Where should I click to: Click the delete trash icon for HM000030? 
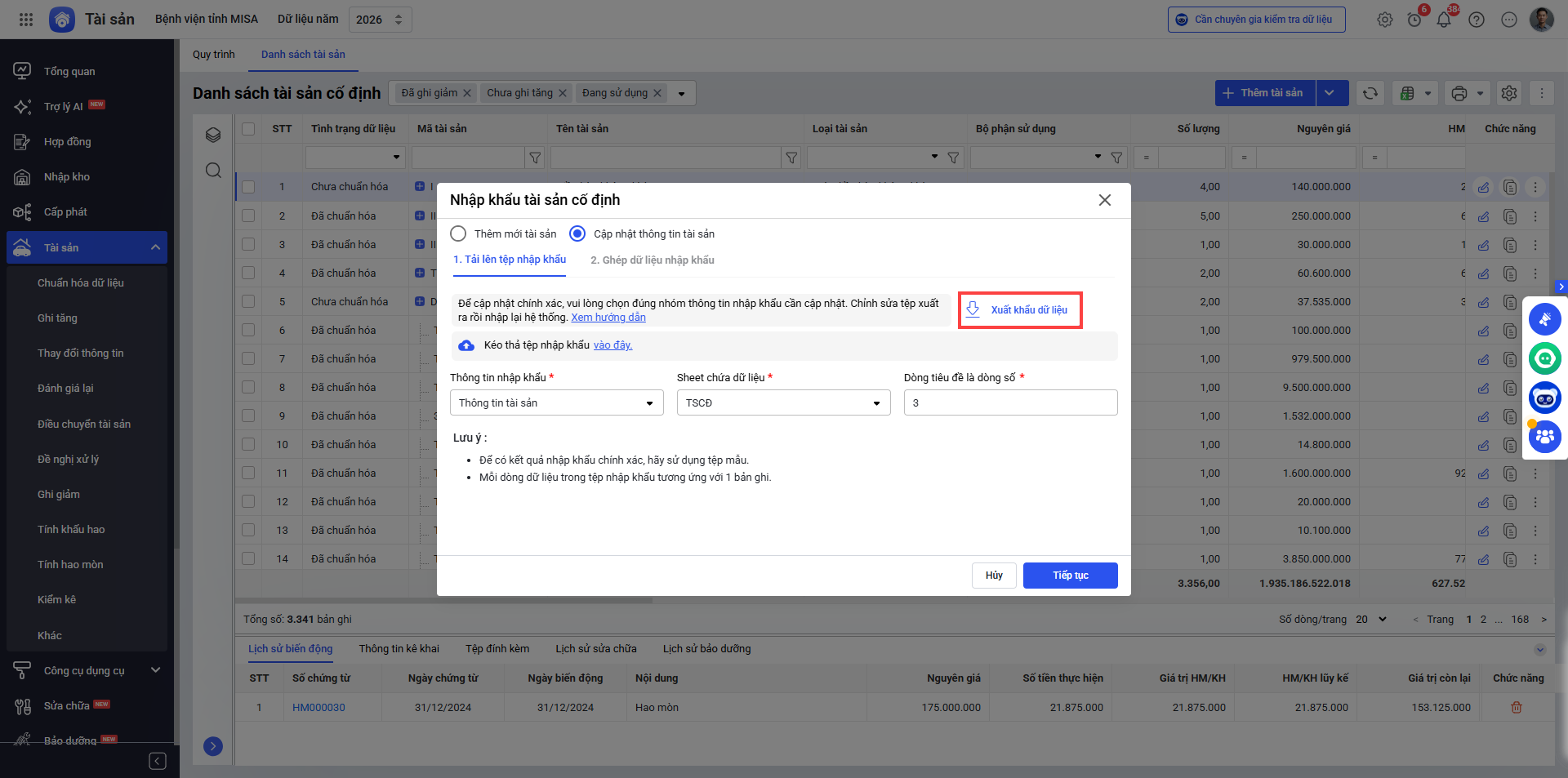[1517, 707]
